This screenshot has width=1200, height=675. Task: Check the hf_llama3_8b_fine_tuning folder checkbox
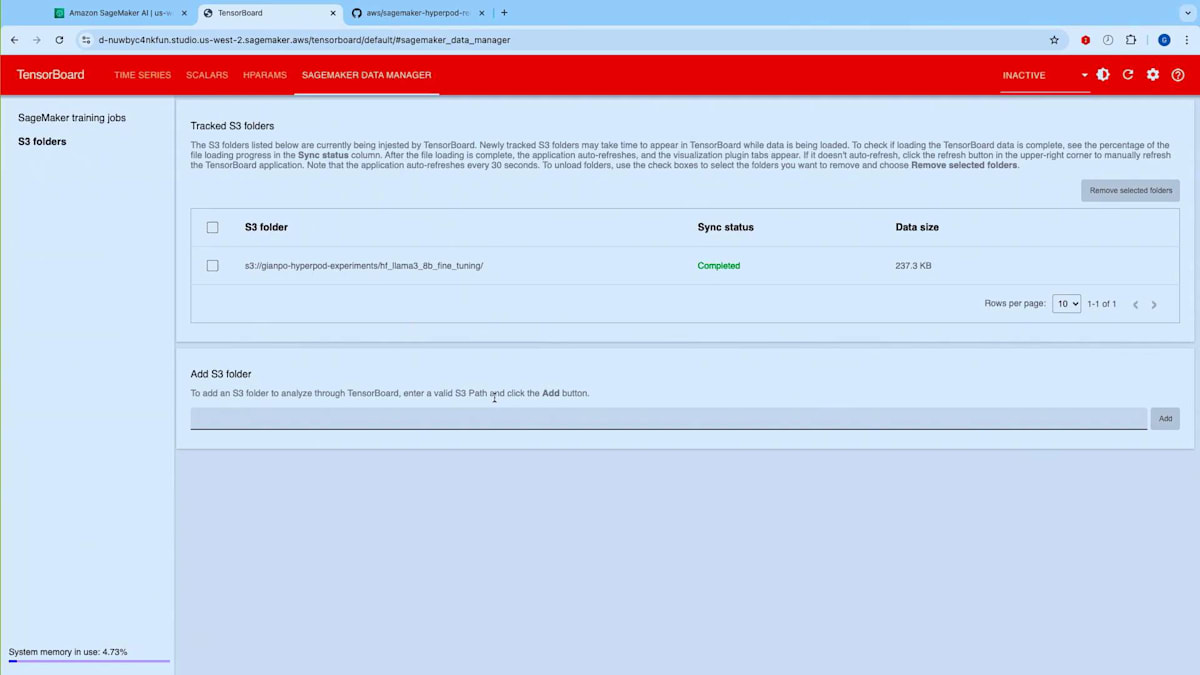click(x=212, y=266)
